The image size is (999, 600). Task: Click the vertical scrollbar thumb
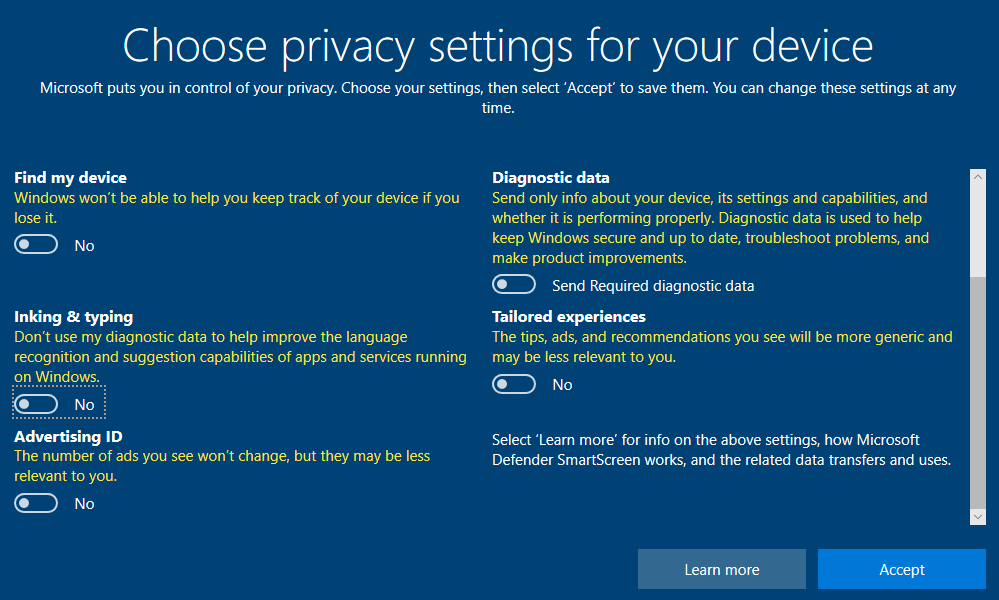[977, 390]
